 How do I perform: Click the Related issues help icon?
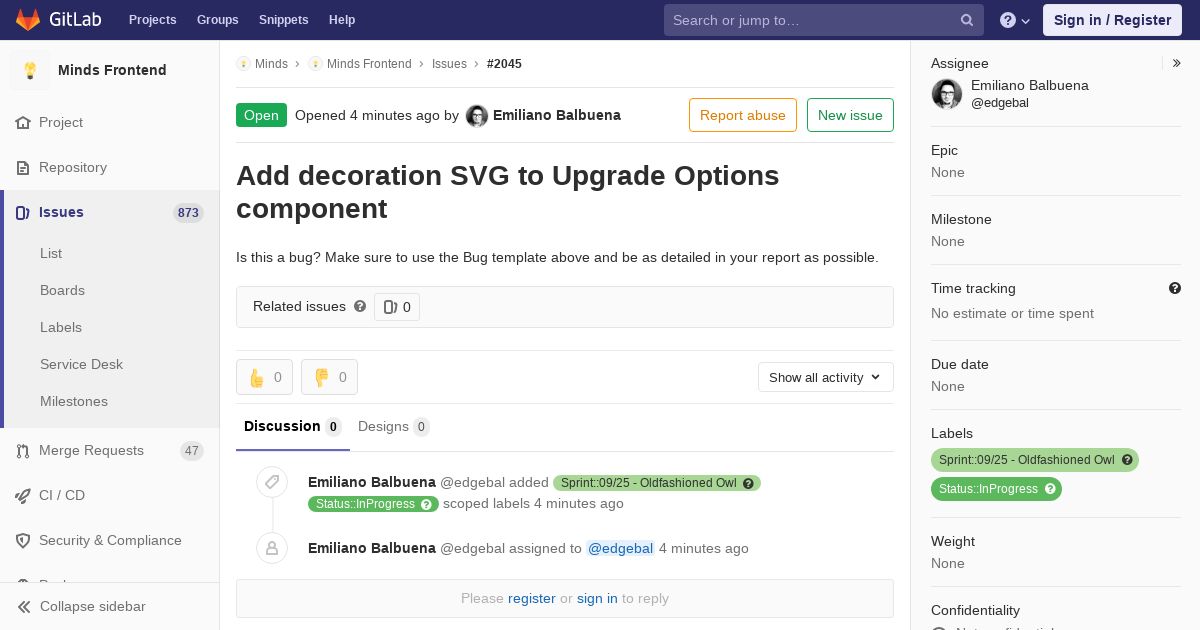360,306
